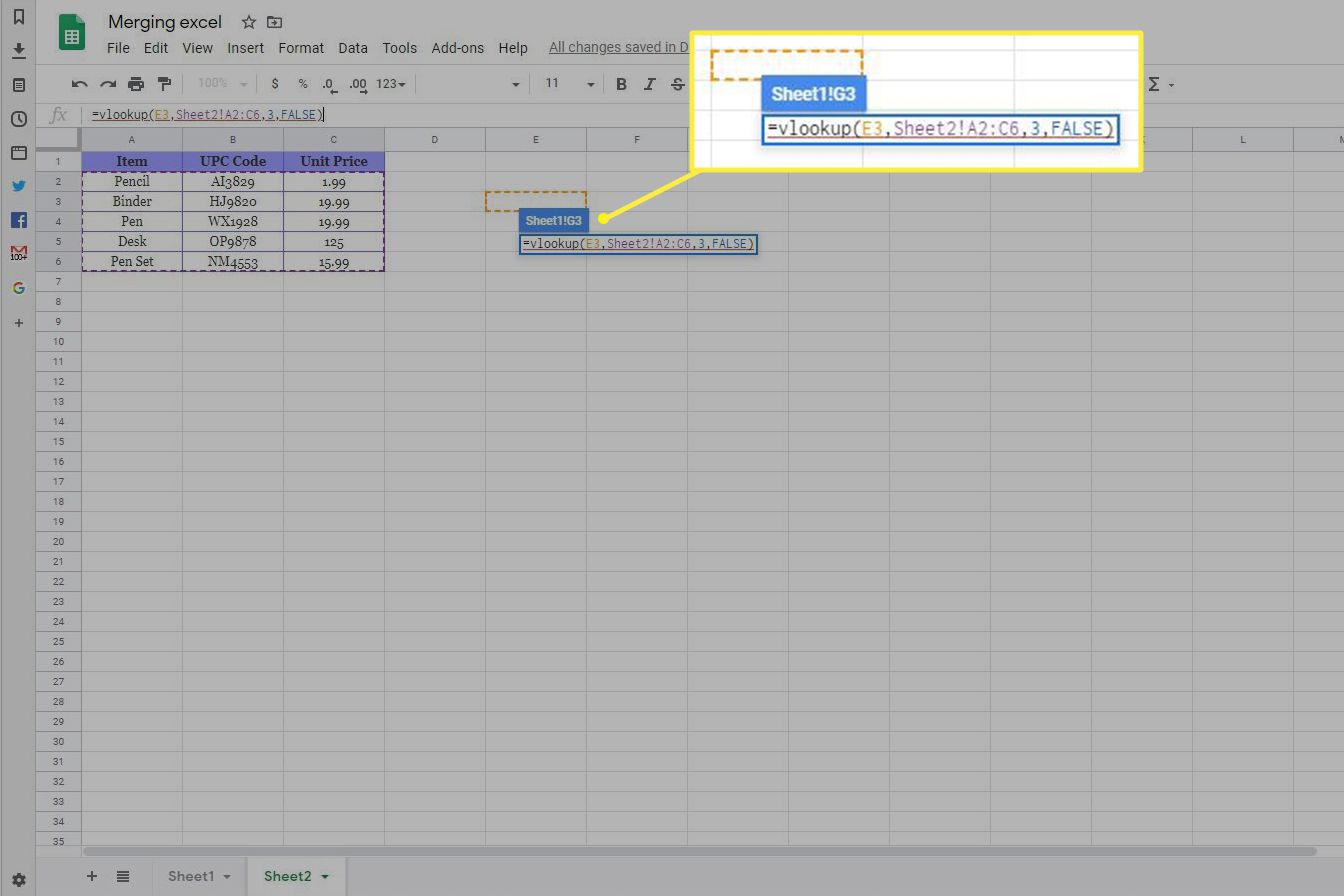Expand the Sheet1 tab options arrow
The height and width of the screenshot is (896, 1344).
(226, 877)
